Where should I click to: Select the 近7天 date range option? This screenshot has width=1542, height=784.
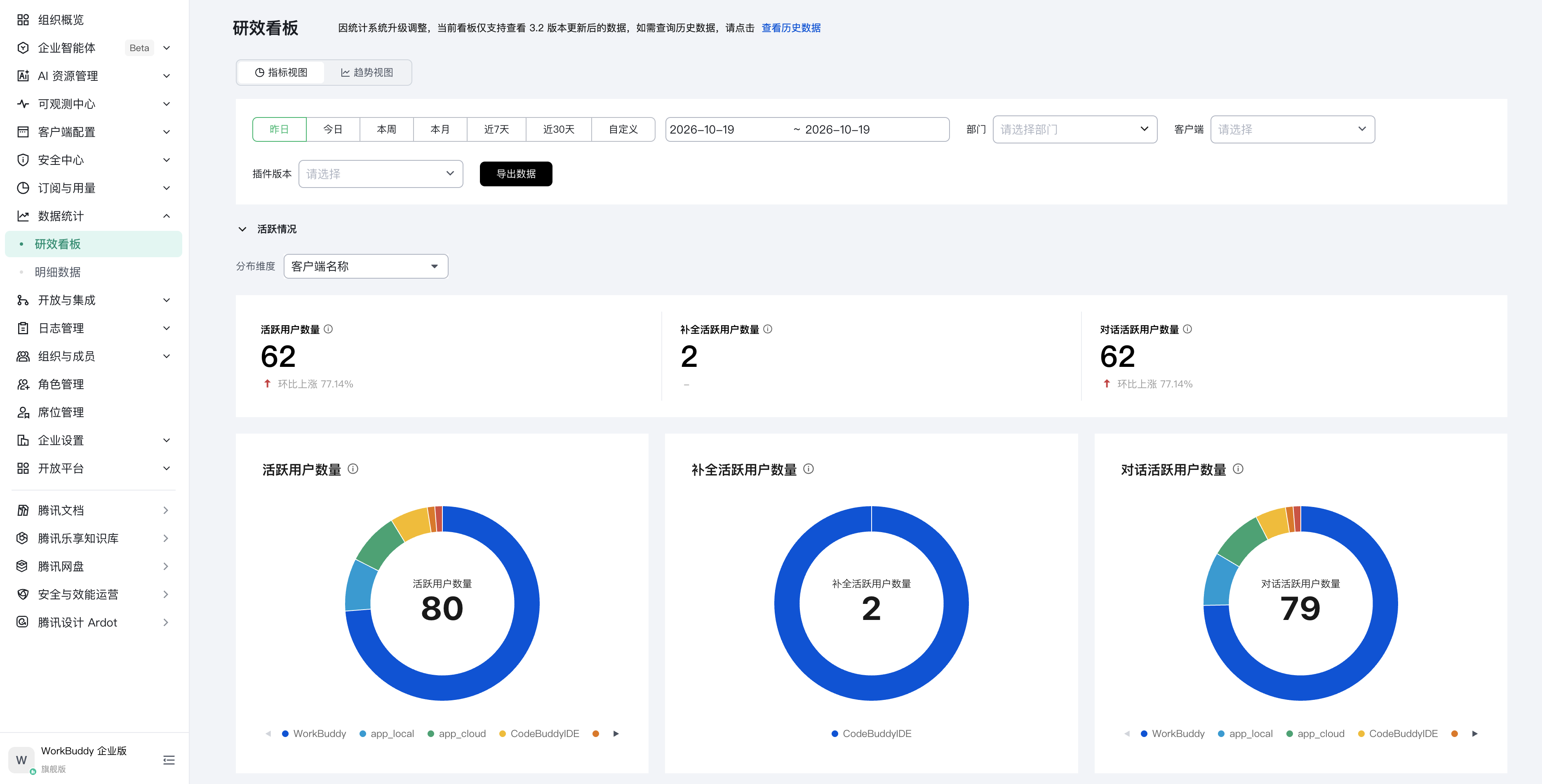point(496,129)
